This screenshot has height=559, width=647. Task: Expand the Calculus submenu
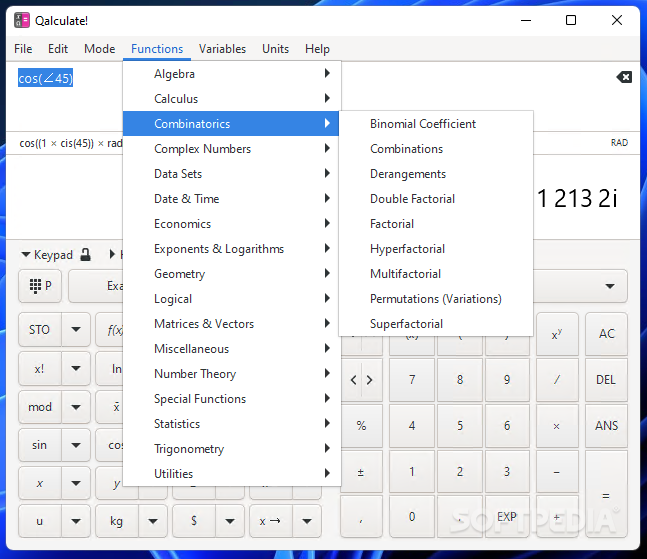coord(231,99)
